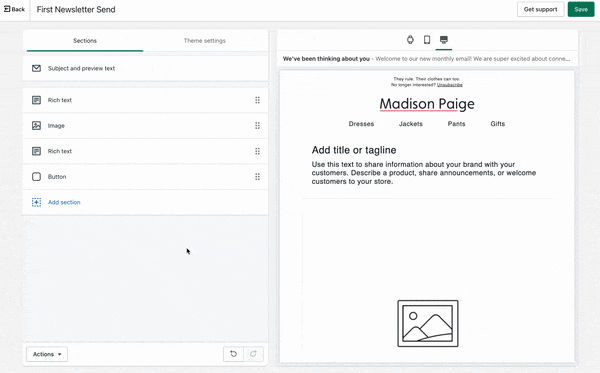Click the Add section dashed icon

[x=36, y=202]
